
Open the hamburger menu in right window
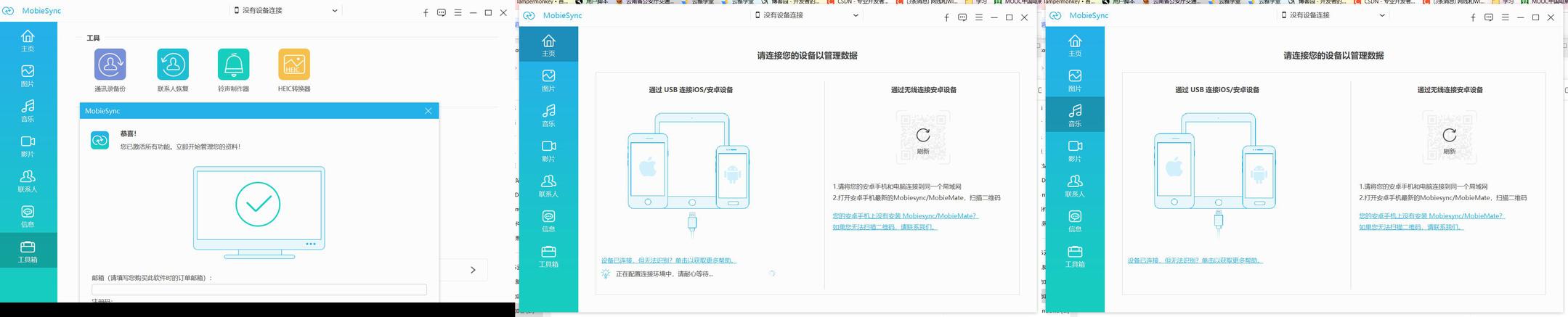(1505, 17)
